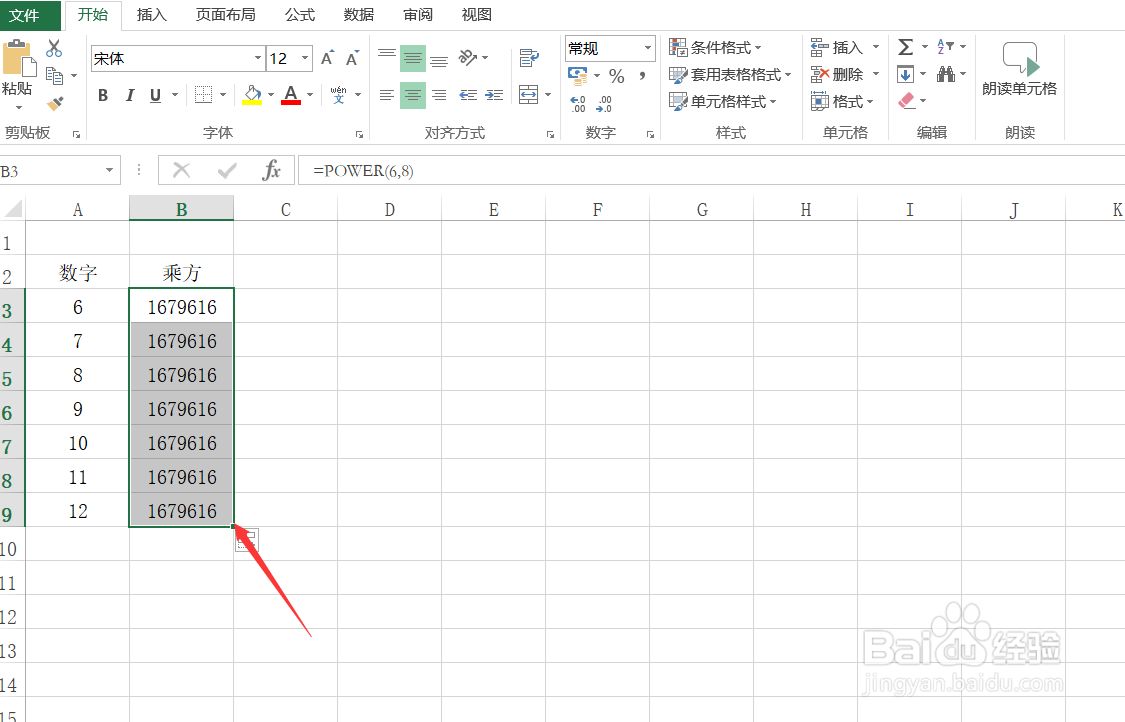Image resolution: width=1125 pixels, height=722 pixels.
Task: Click the 单元格样式 button
Action: (x=723, y=101)
